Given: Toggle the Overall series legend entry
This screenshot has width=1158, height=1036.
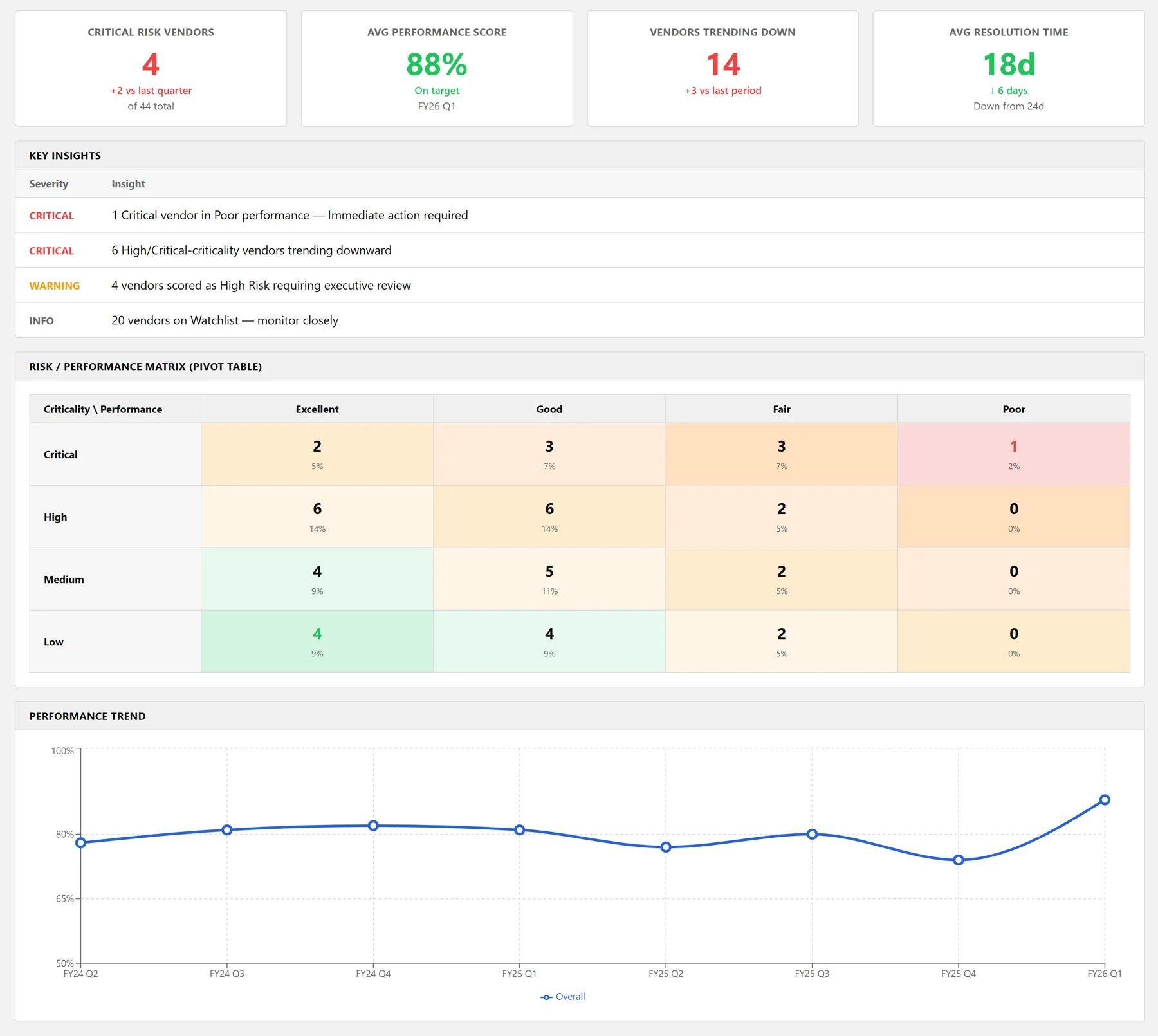Looking at the screenshot, I should pos(563,997).
